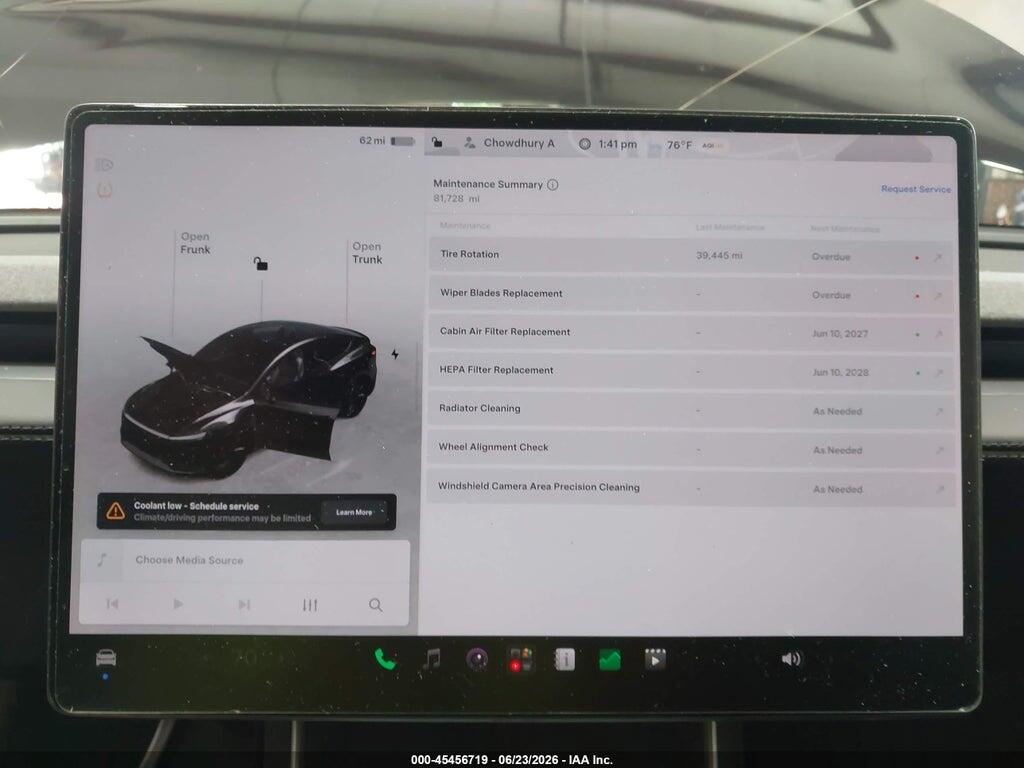Tap the coolant low warning triangle
Screen dimensions: 1024x768
tap(116, 511)
